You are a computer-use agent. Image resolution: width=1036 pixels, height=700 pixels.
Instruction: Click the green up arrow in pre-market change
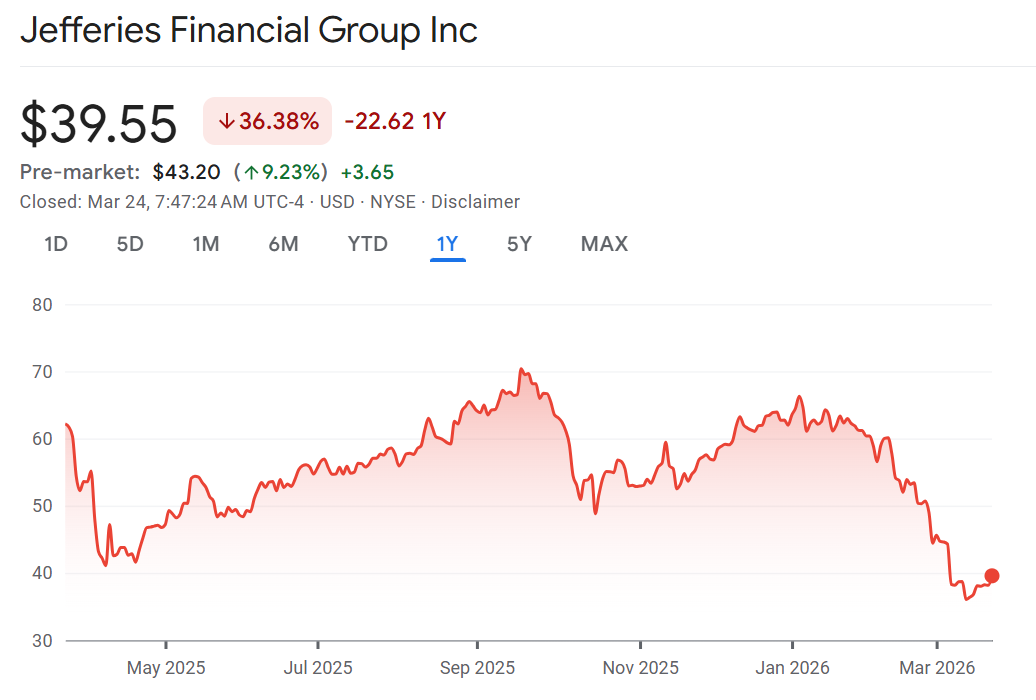coord(254,172)
